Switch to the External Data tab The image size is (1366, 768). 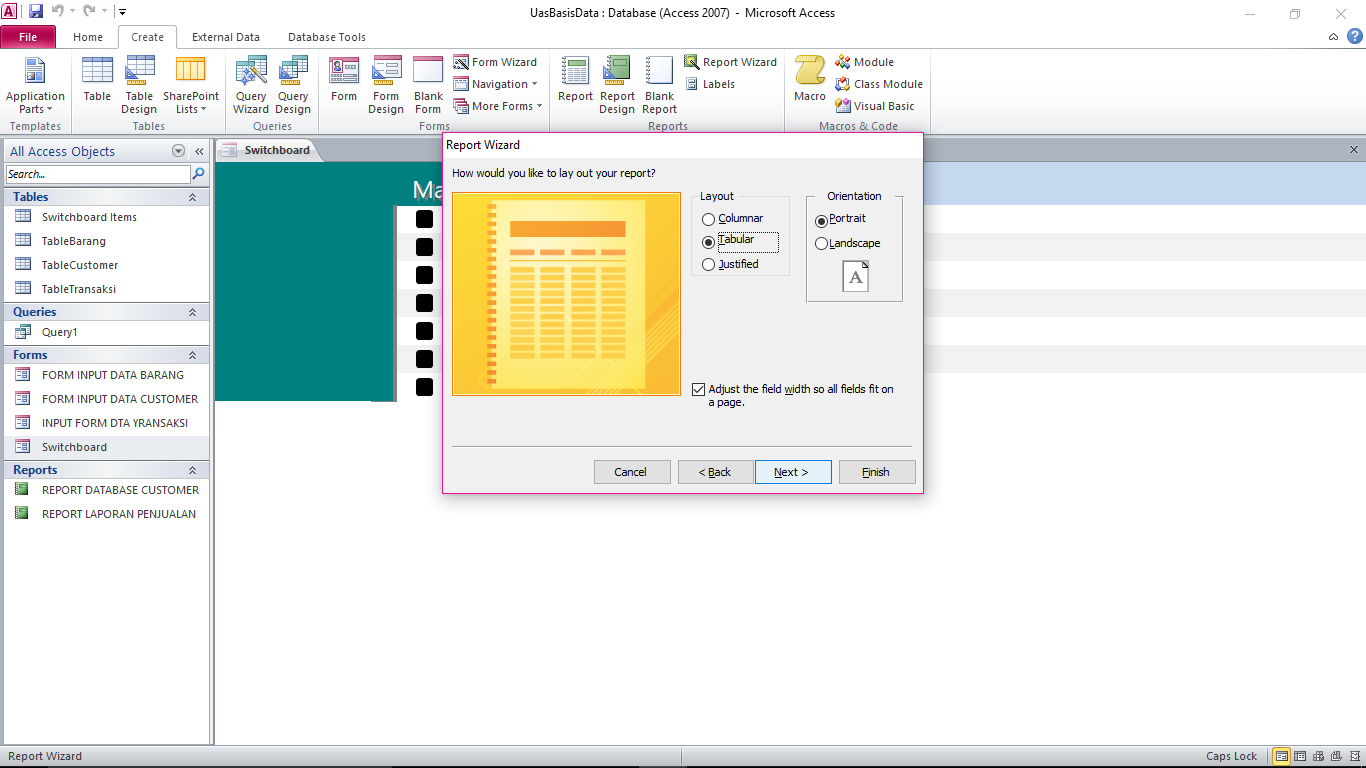click(226, 37)
